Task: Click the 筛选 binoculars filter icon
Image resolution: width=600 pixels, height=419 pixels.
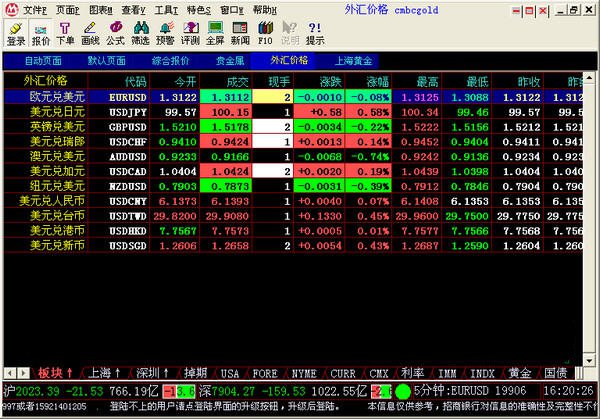Action: (140, 34)
